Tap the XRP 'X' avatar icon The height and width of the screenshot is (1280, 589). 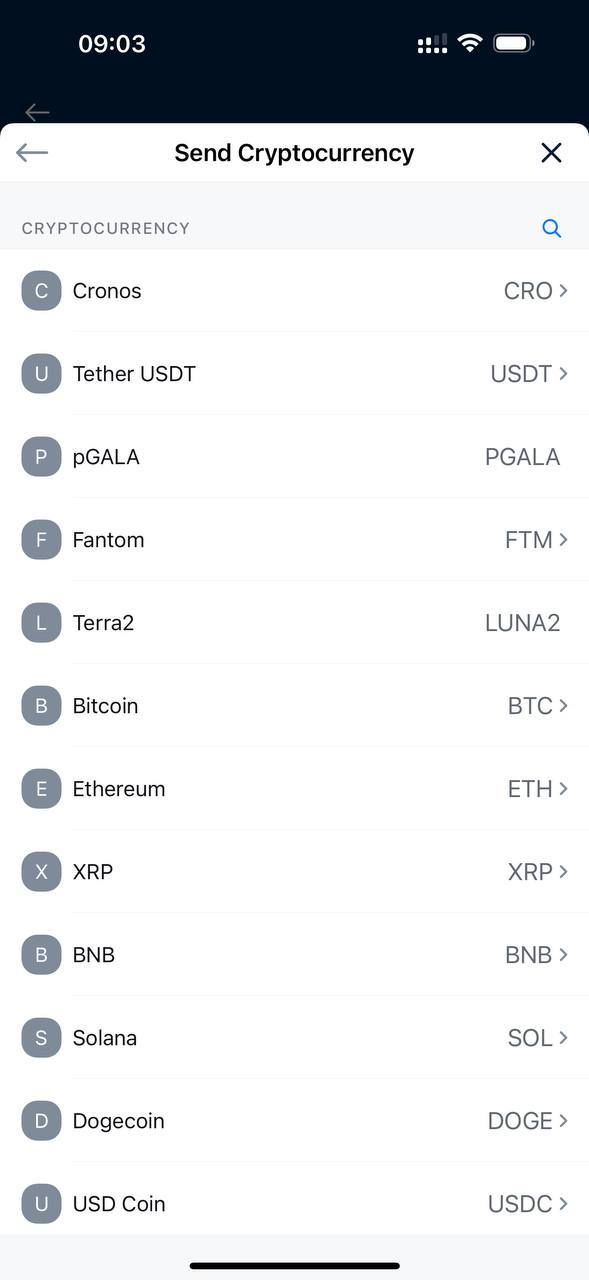41,872
